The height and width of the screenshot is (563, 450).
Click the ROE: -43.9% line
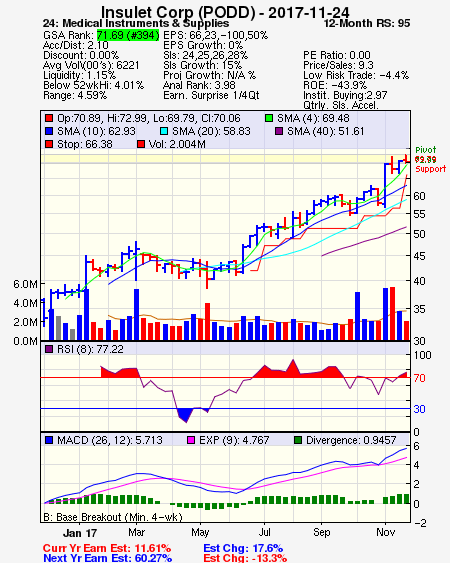pos(335,85)
